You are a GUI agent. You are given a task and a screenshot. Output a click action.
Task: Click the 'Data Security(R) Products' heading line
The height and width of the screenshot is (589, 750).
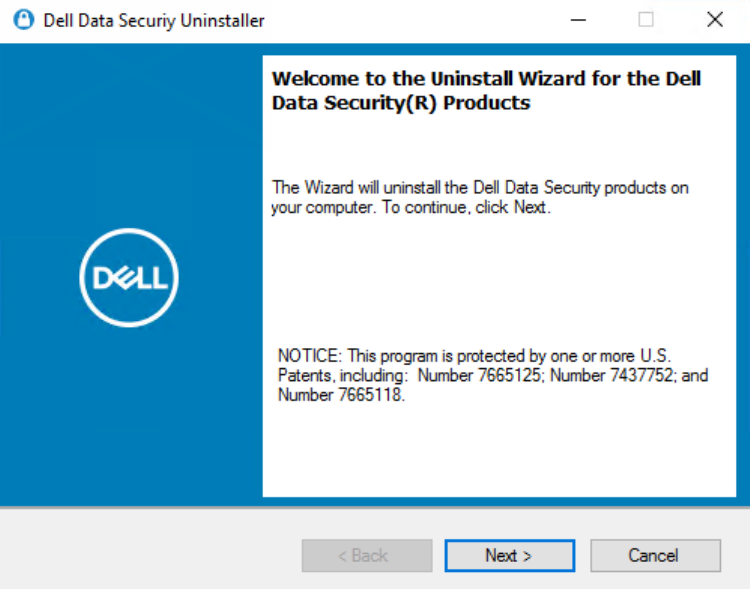pos(401,103)
